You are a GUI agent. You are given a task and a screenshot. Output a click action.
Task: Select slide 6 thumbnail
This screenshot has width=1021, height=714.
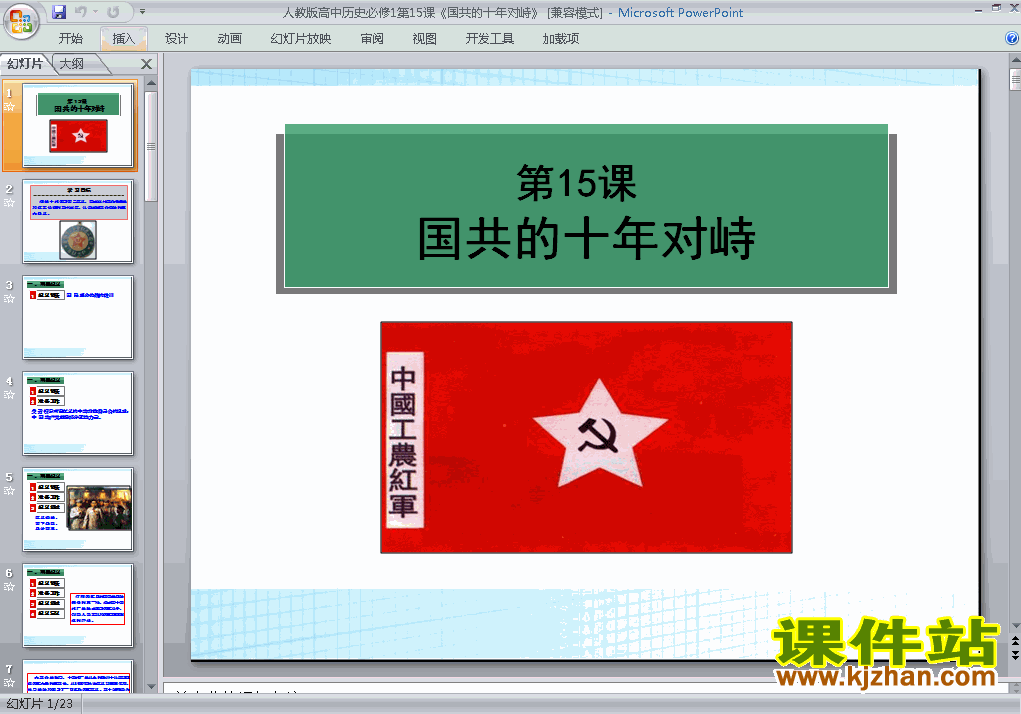[78, 605]
